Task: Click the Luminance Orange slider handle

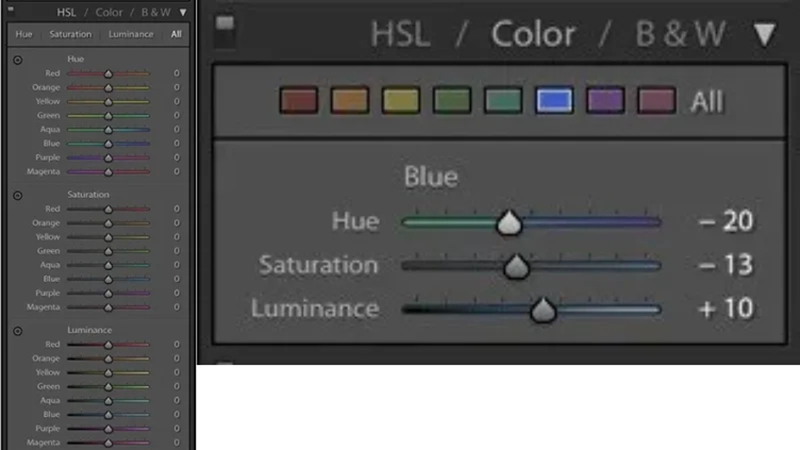Action: 108,359
